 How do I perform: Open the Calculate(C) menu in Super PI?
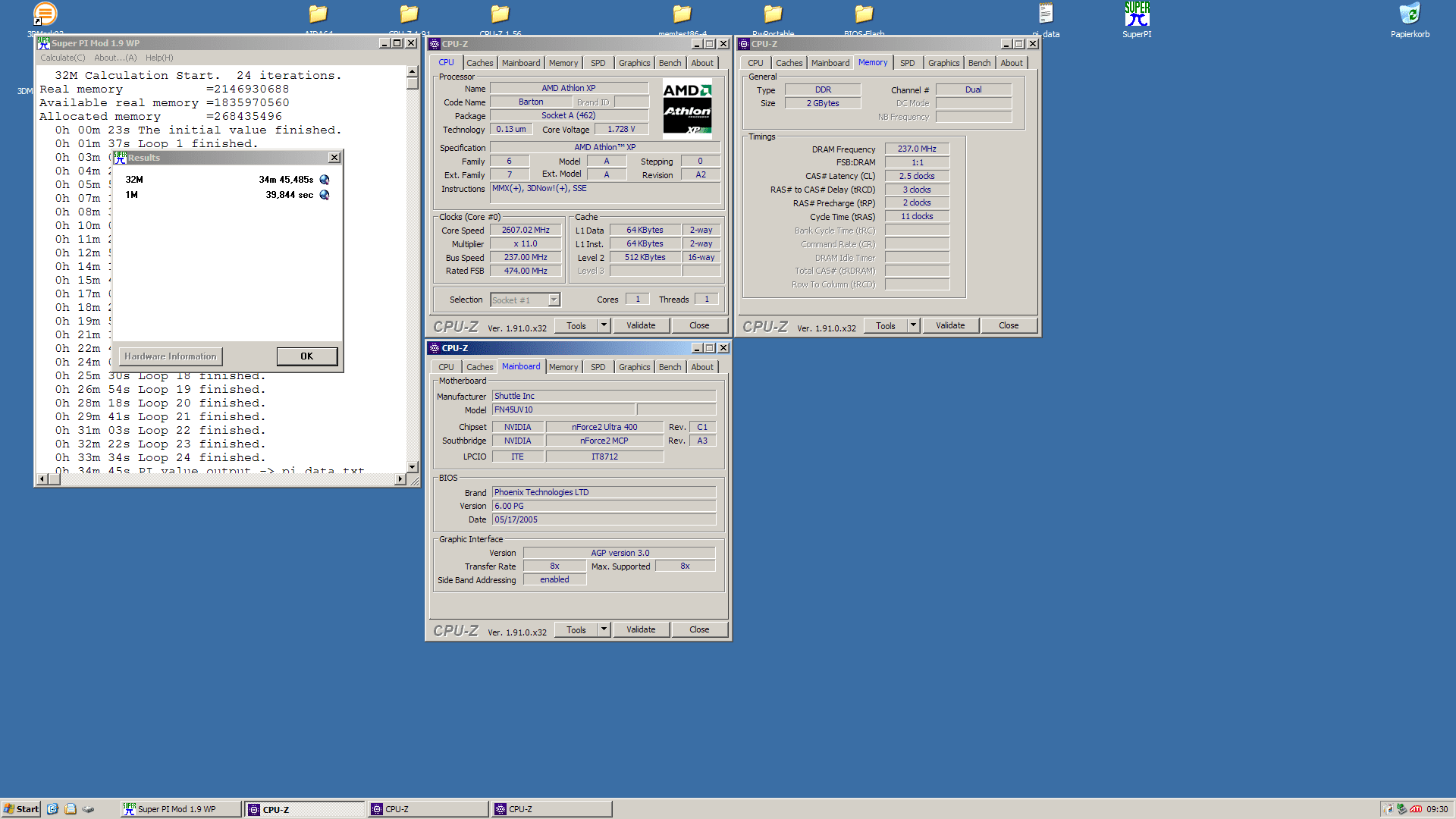63,58
